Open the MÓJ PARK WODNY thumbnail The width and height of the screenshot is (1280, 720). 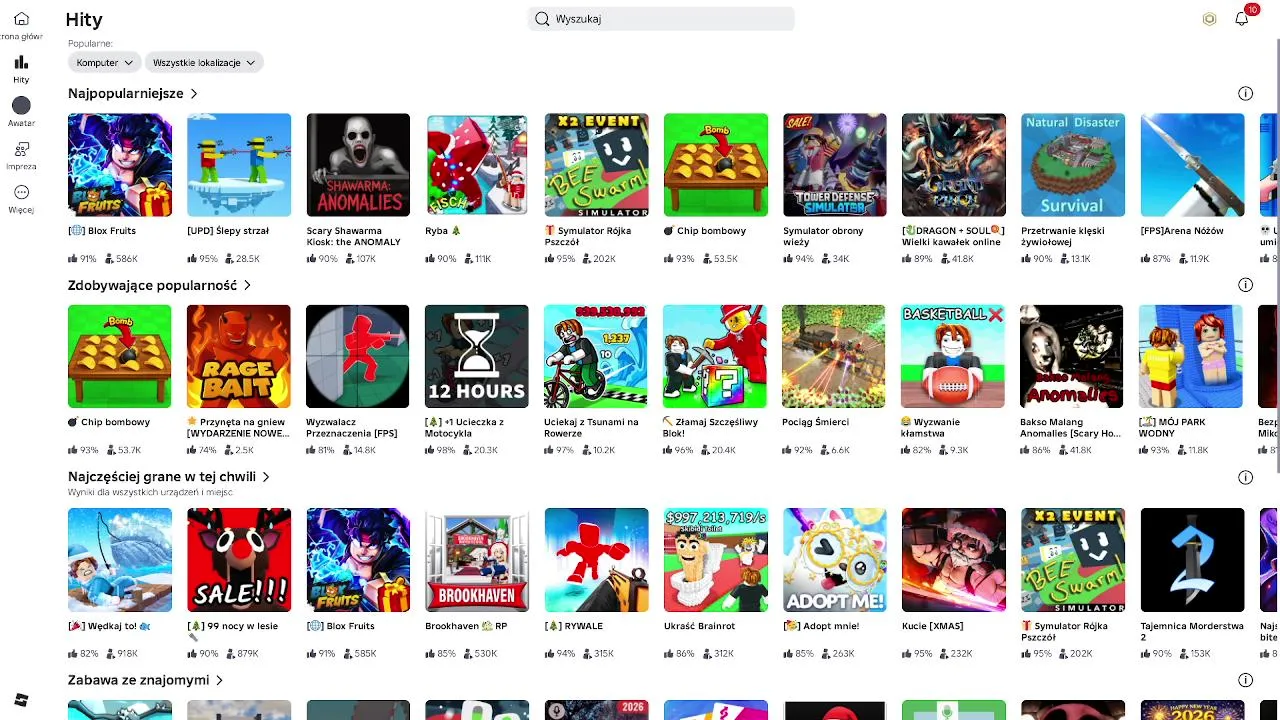[1191, 356]
